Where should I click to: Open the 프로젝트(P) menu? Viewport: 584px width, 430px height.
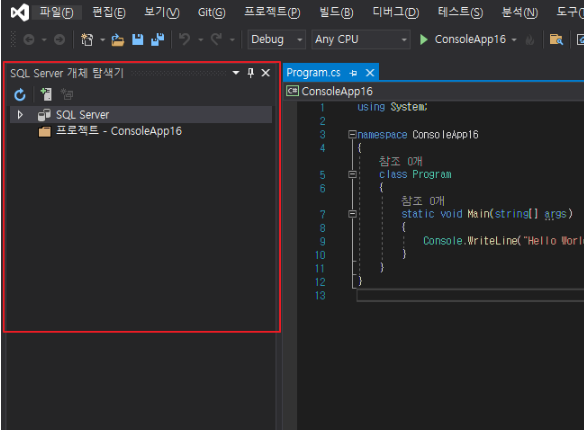[272, 12]
